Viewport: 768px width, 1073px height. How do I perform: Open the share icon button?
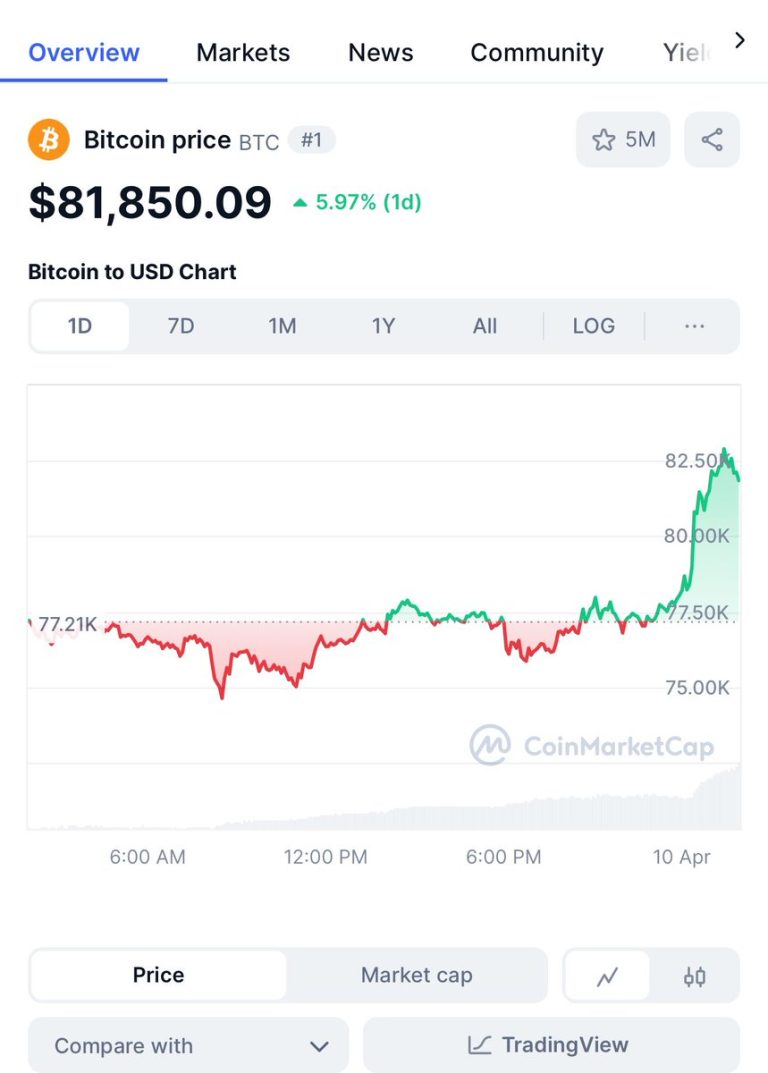tap(712, 140)
